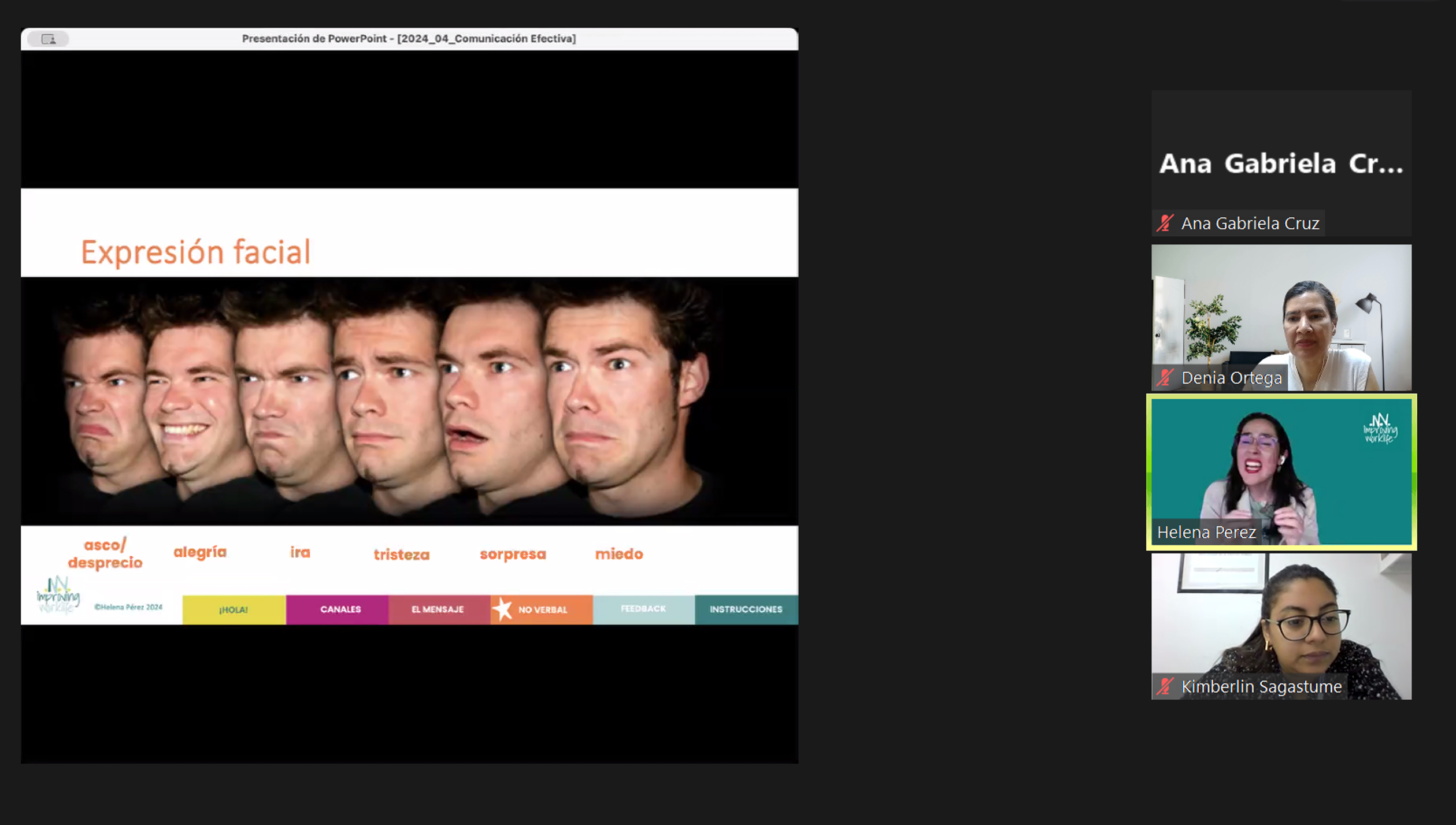Click the 'alegría' emotion label
This screenshot has width=1456, height=825.
[x=200, y=552]
